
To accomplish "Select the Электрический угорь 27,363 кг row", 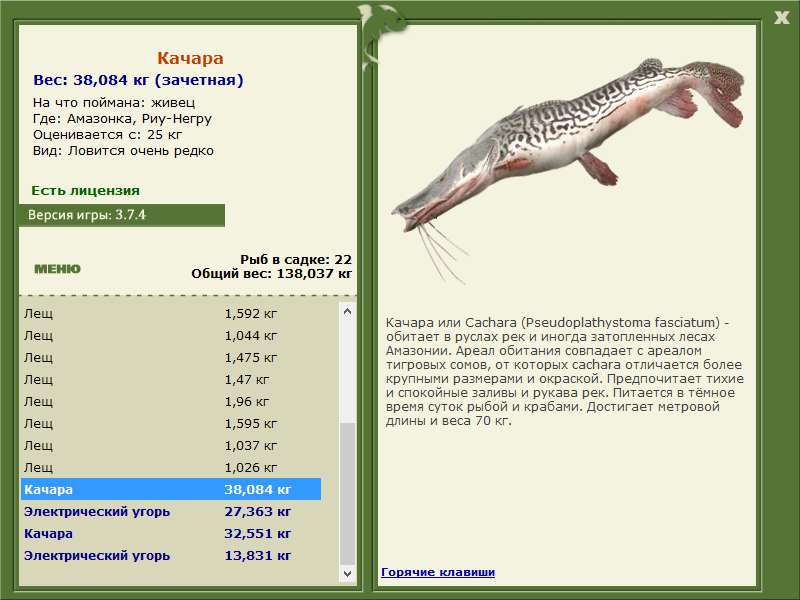I will click(171, 511).
